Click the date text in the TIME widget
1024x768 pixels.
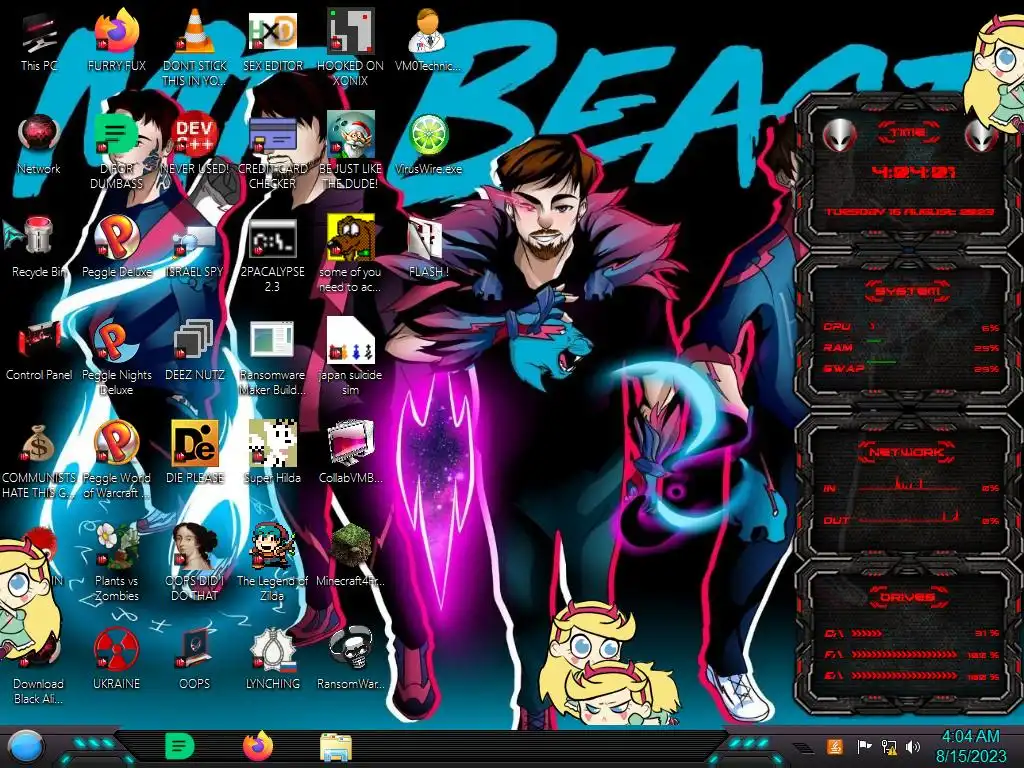909,212
